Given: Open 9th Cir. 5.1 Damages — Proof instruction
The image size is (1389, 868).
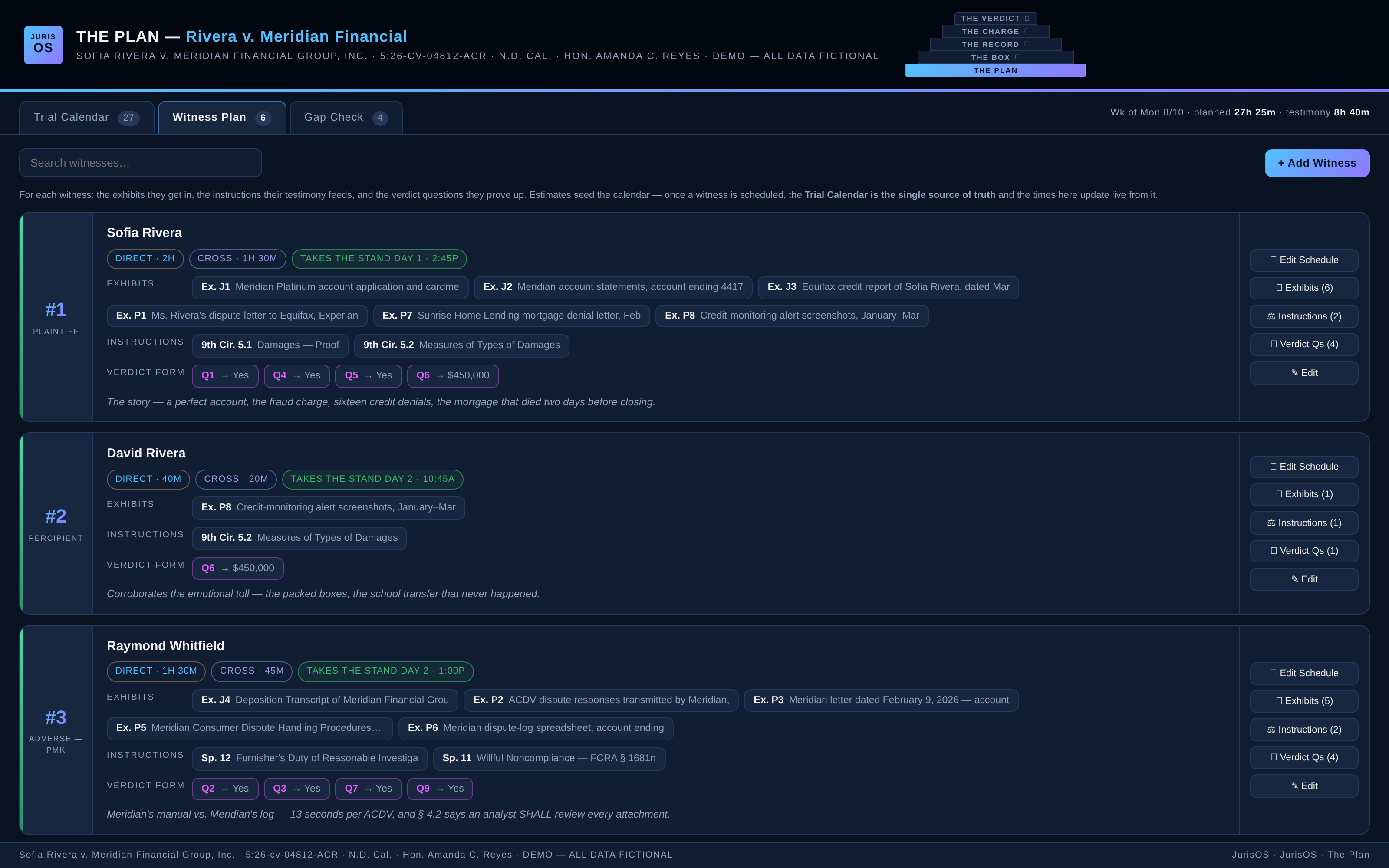Looking at the screenshot, I should (x=270, y=345).
